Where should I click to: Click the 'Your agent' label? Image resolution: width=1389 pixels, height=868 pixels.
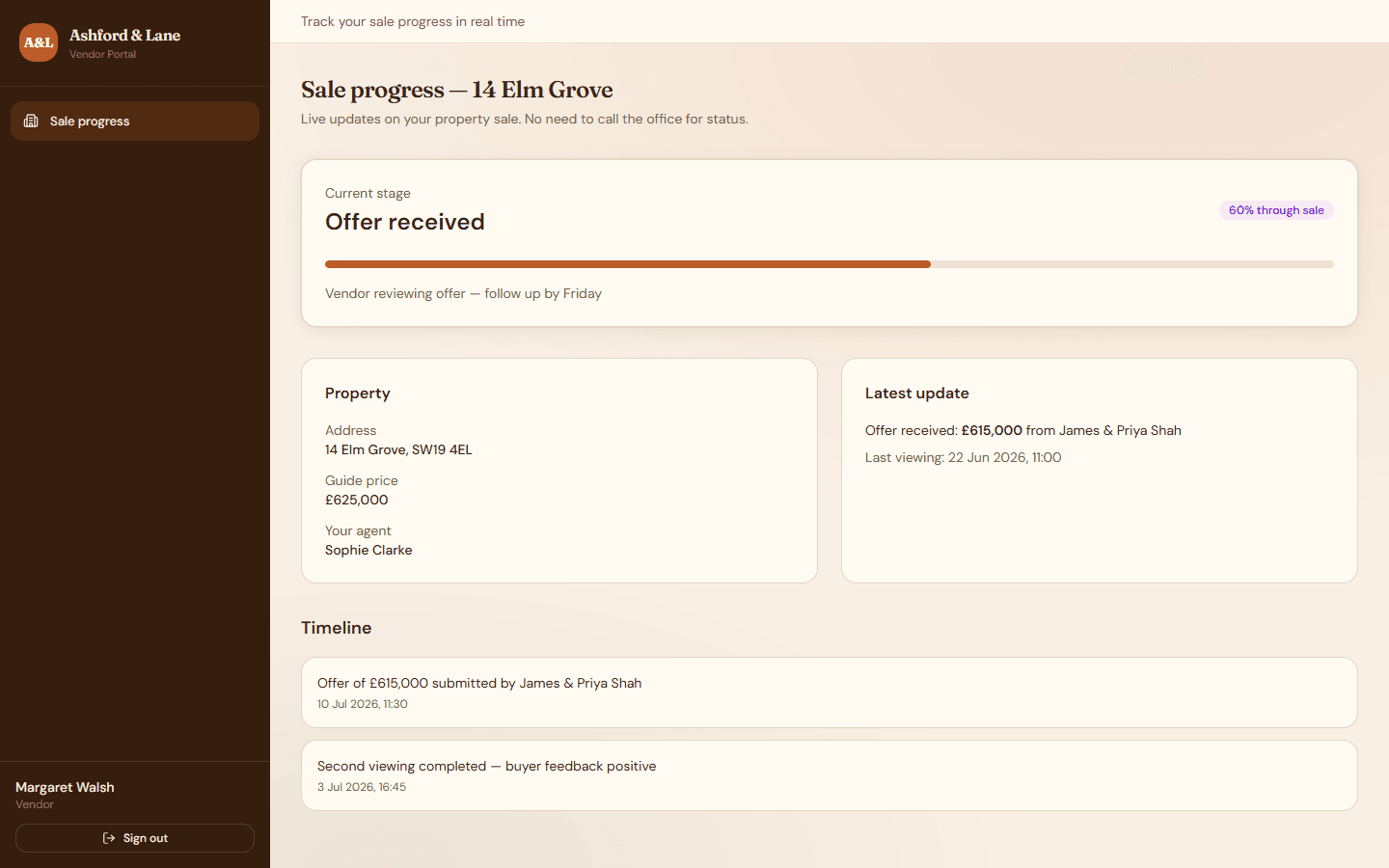tap(358, 530)
